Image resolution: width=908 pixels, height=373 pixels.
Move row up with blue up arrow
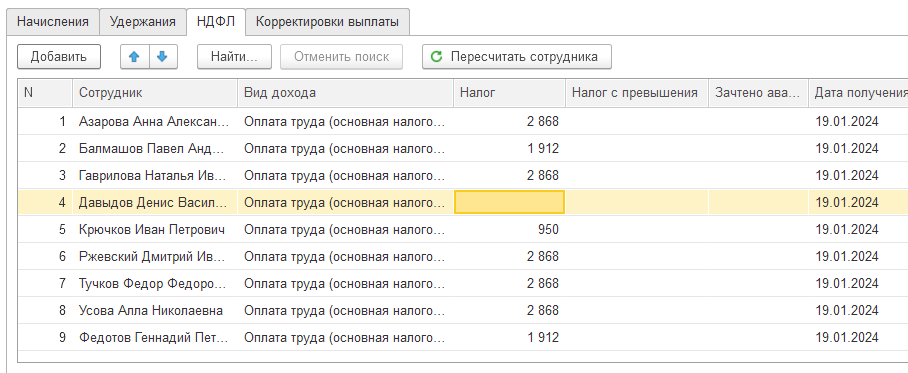tap(134, 57)
